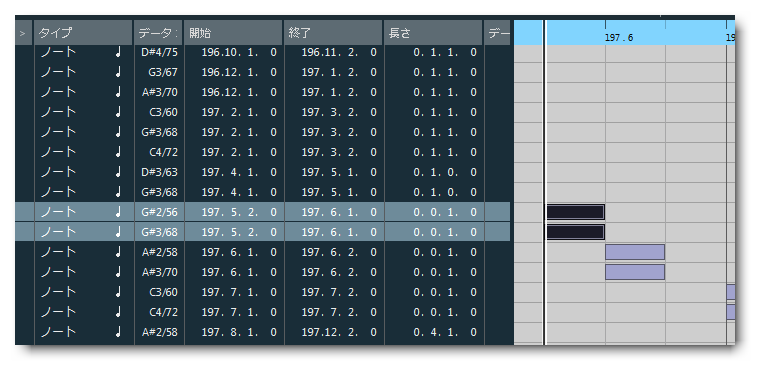Select the black G#3/68 note bar in the event display
This screenshot has height=372, width=762.
tap(575, 232)
